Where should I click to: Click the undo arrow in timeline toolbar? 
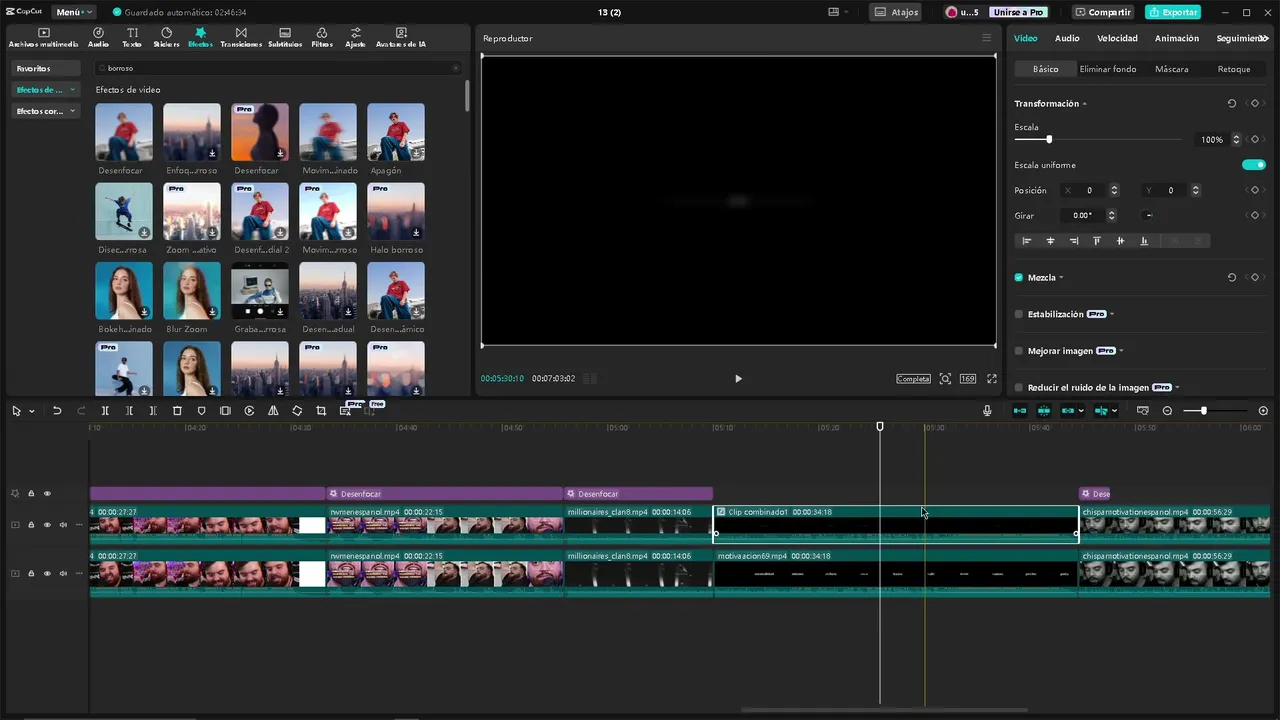click(57, 411)
